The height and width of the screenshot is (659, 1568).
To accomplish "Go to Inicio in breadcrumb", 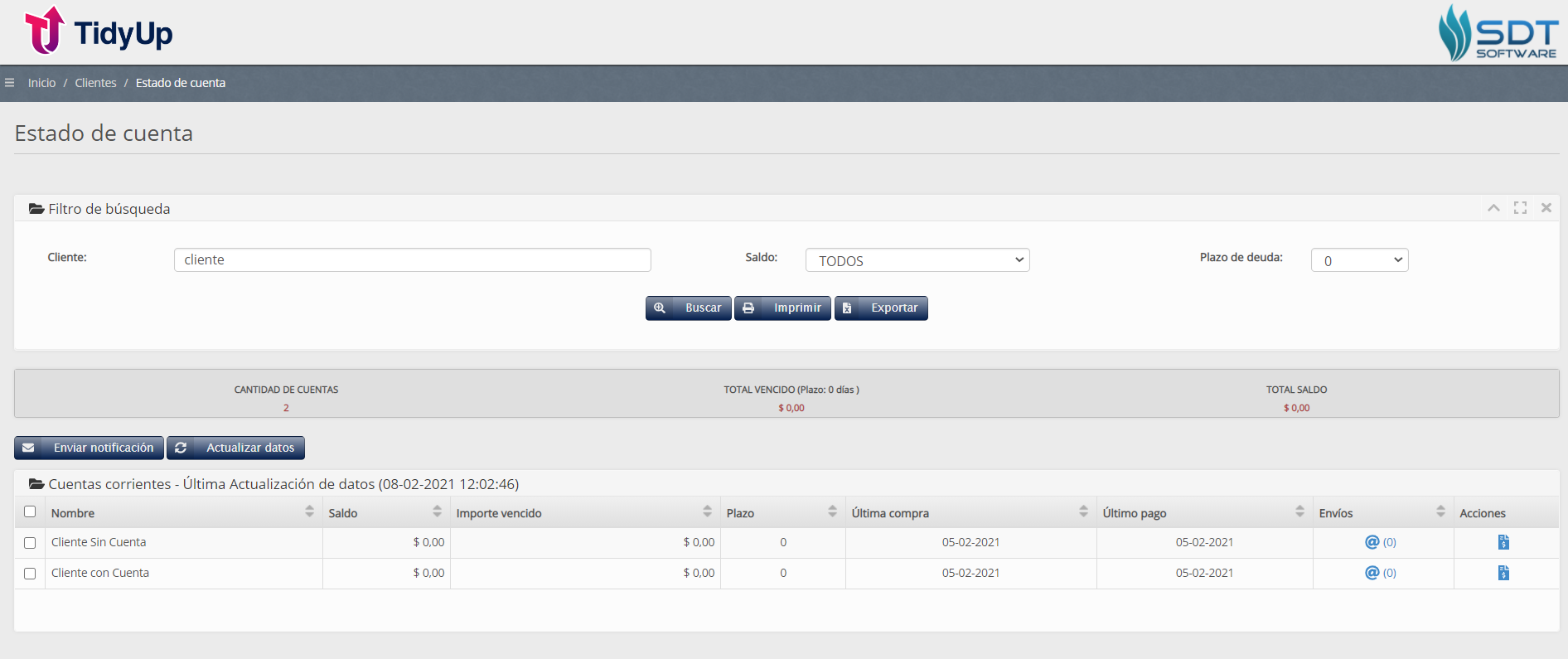I will [x=41, y=83].
